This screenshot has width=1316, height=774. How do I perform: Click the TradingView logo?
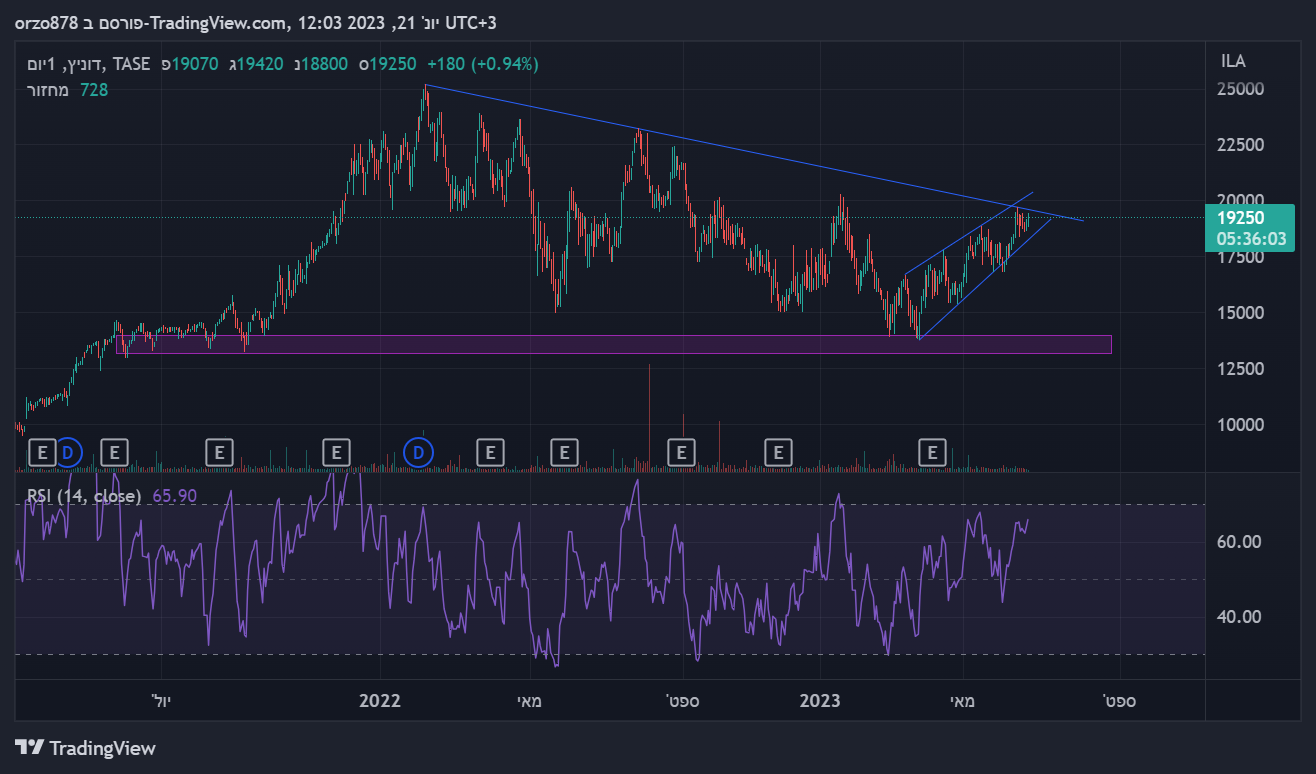[x=86, y=747]
